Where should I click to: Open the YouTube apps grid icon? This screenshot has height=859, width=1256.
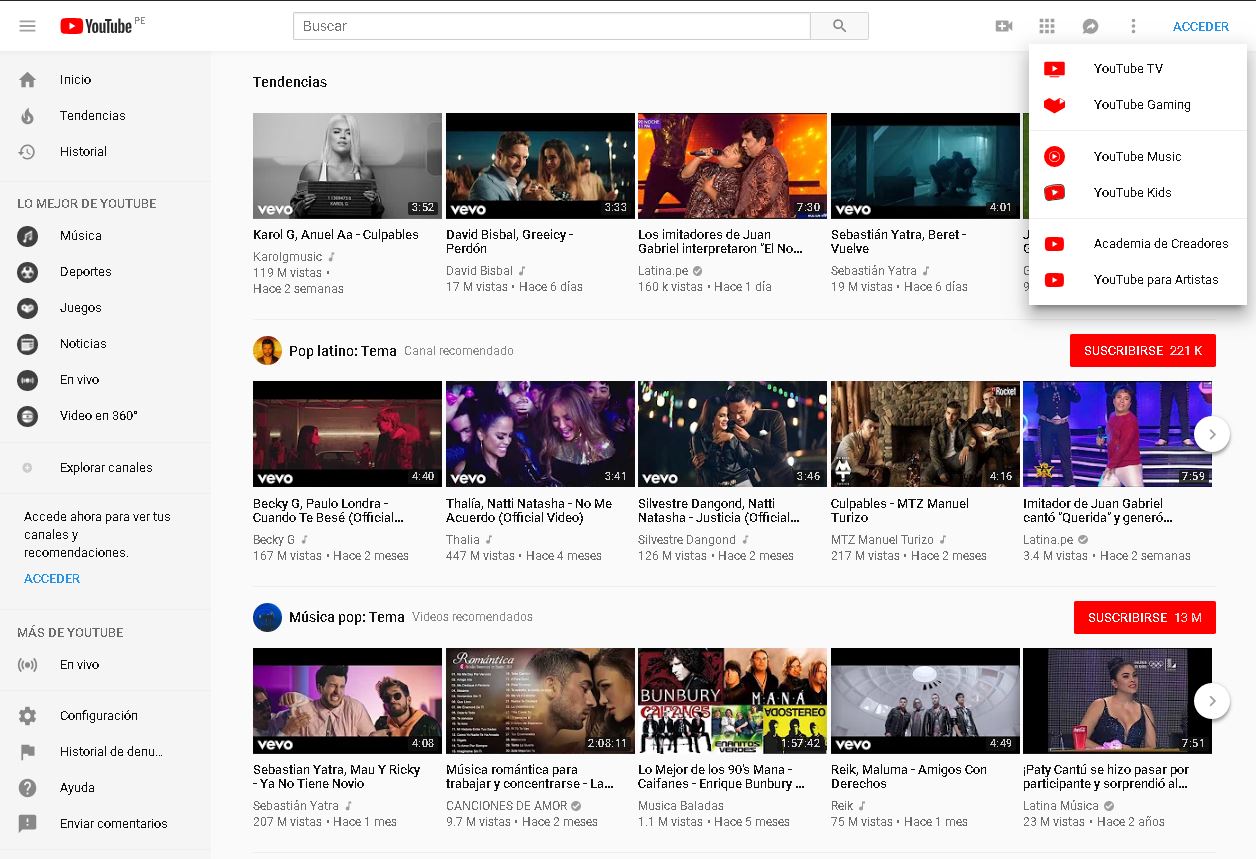pos(1047,26)
